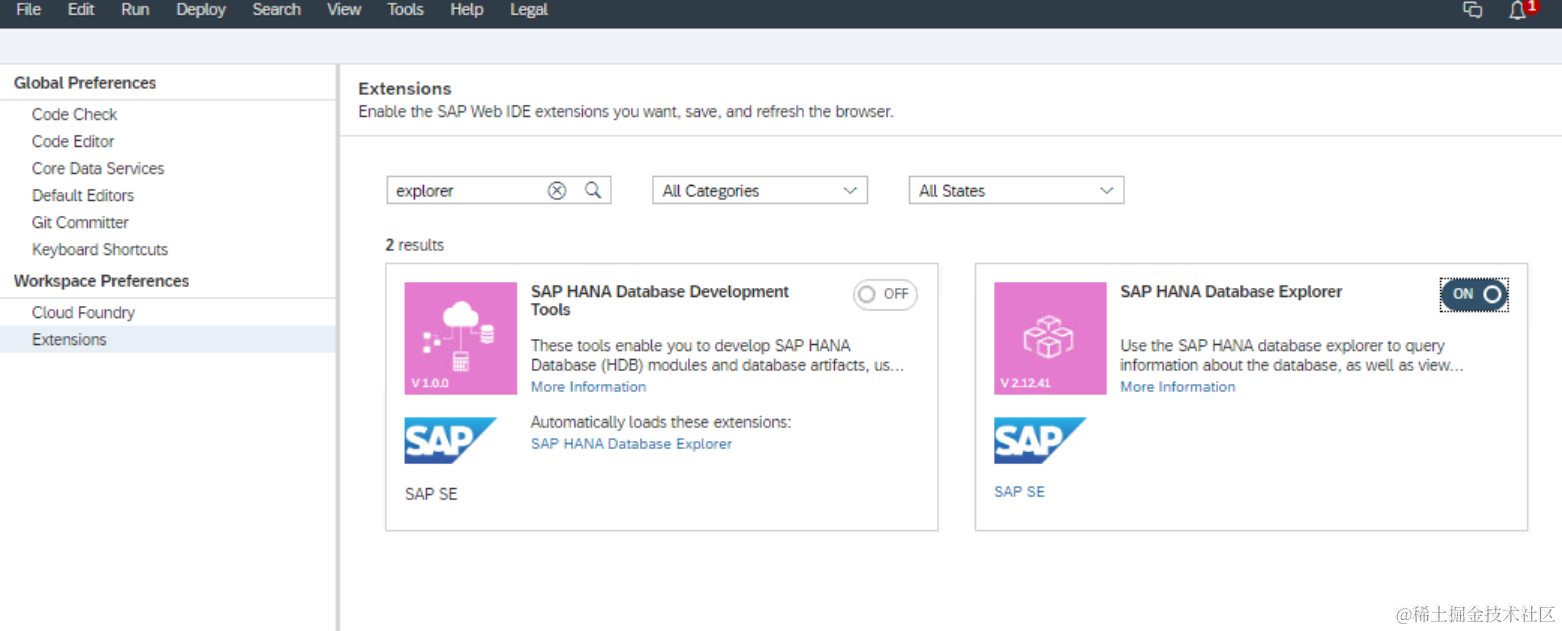Click SAP SE text in Development Tools card

point(431,494)
